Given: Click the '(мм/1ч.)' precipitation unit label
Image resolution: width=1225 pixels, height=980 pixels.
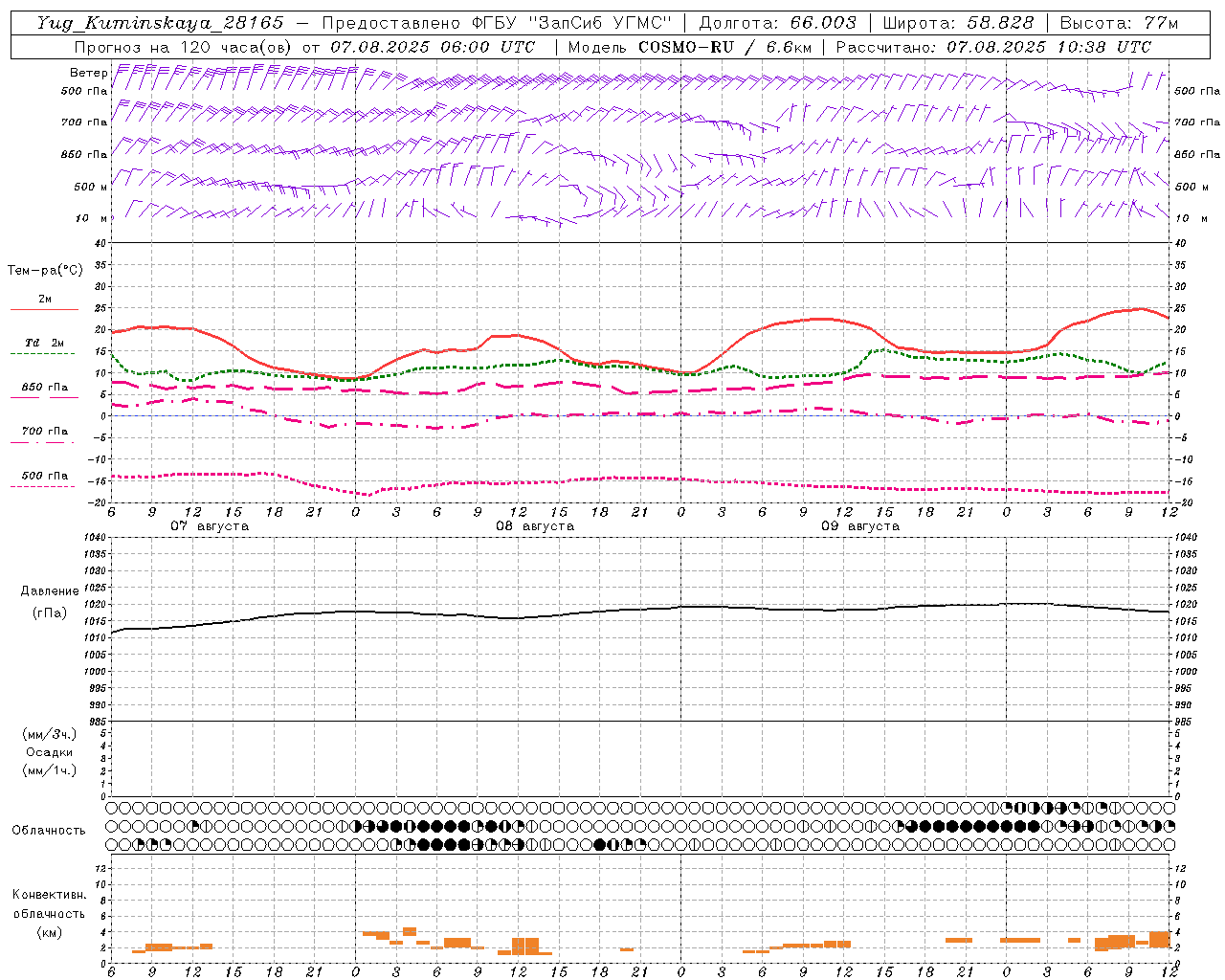Looking at the screenshot, I should point(50,770).
